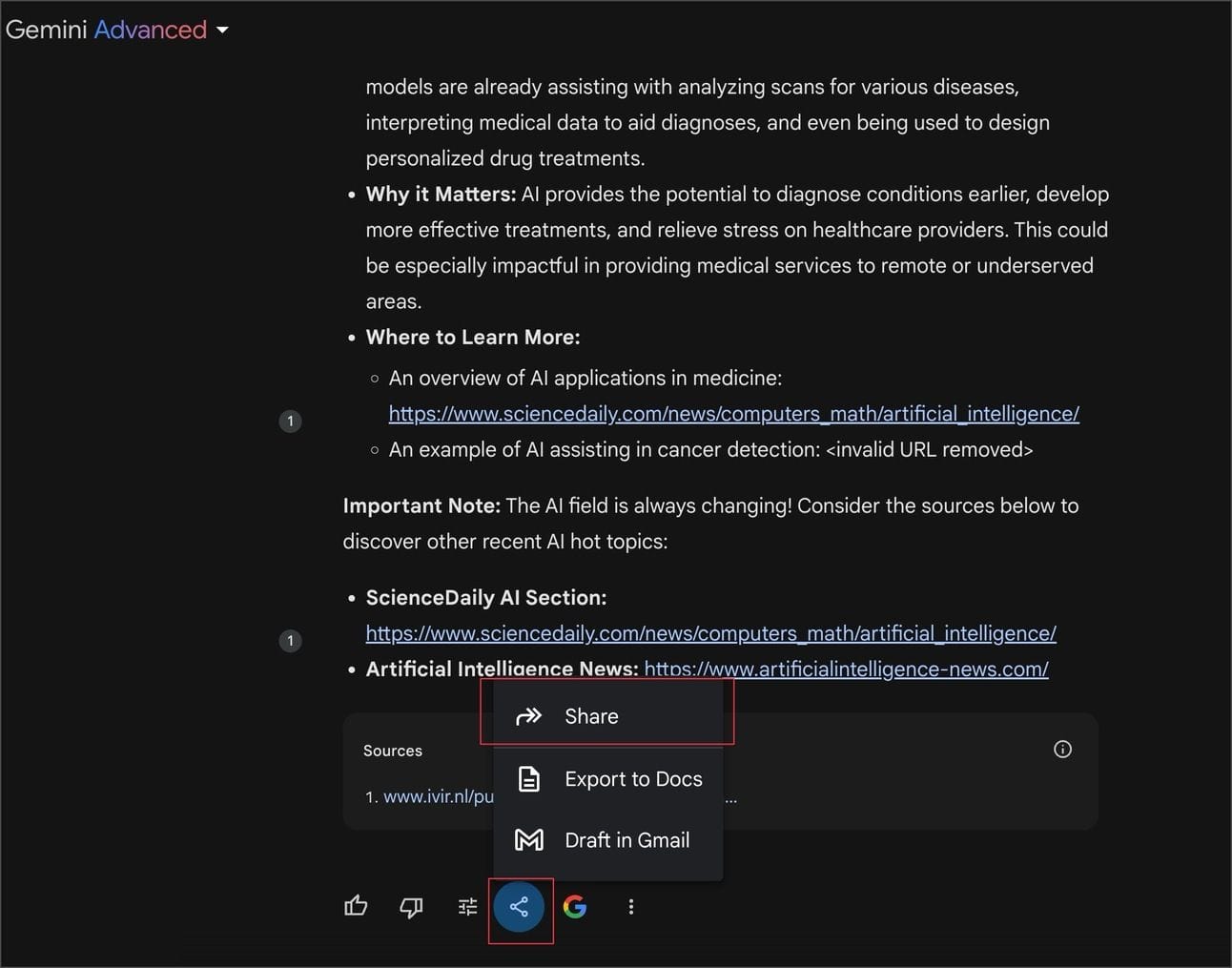Click the thumbs down bad response icon
The width and height of the screenshot is (1232, 968).
411,906
